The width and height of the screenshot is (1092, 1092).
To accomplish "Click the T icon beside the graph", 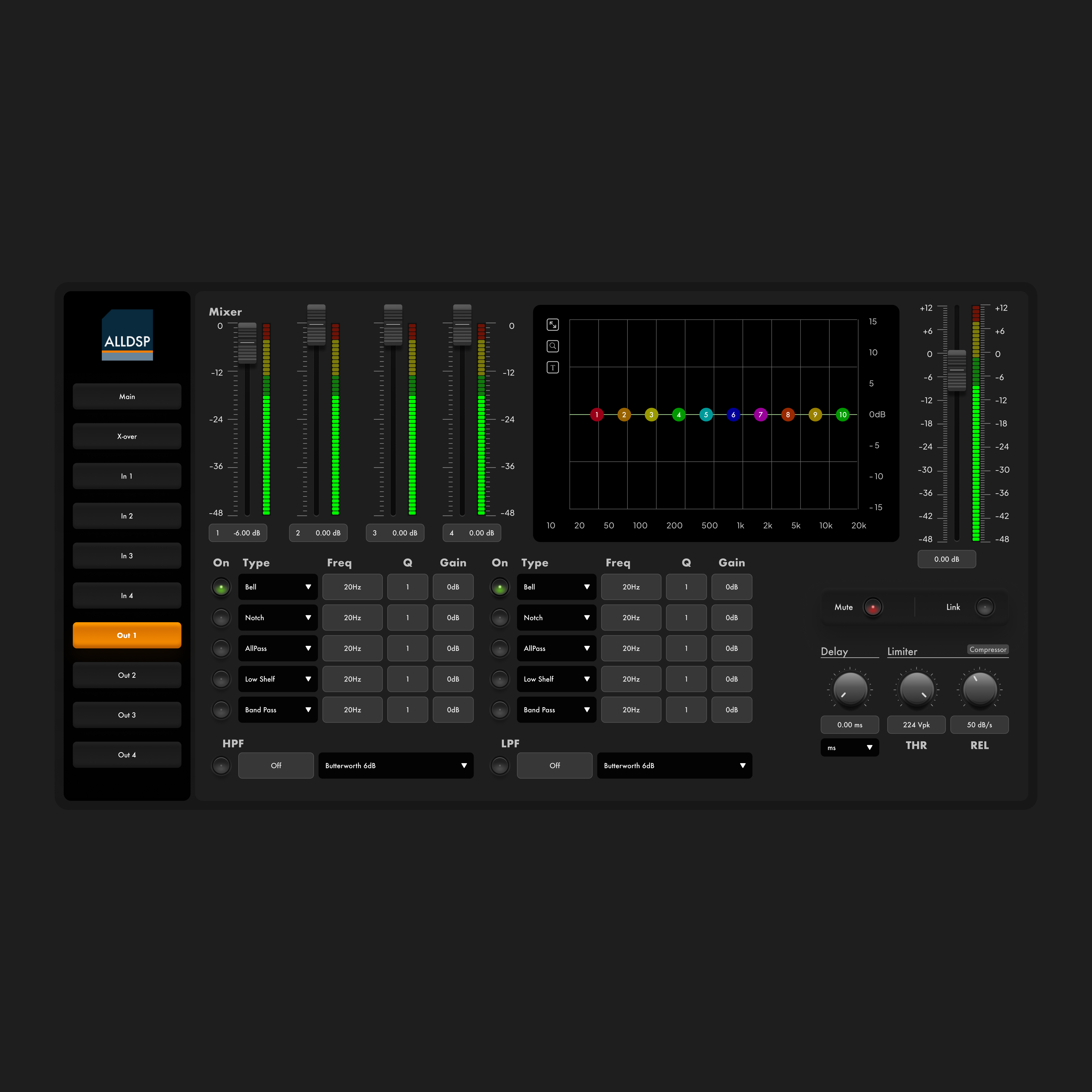I will pos(553,367).
